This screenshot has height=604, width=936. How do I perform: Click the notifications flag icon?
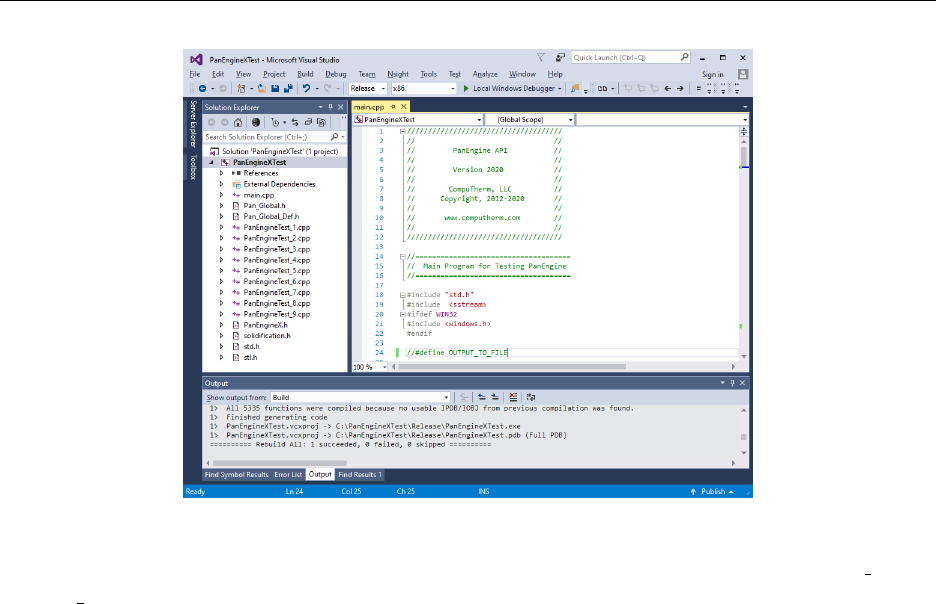pos(541,57)
